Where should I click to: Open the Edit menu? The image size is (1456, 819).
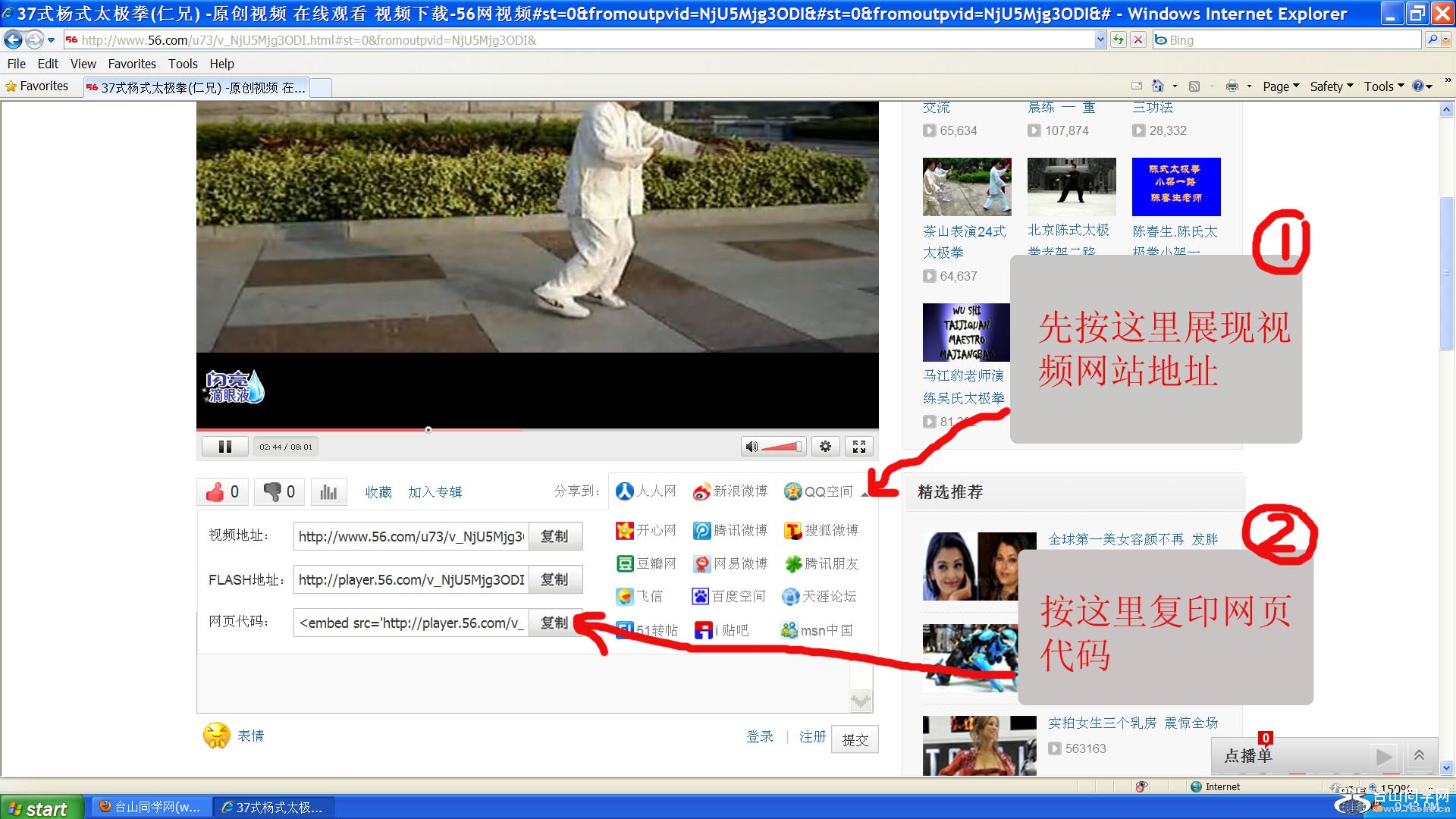coord(48,64)
